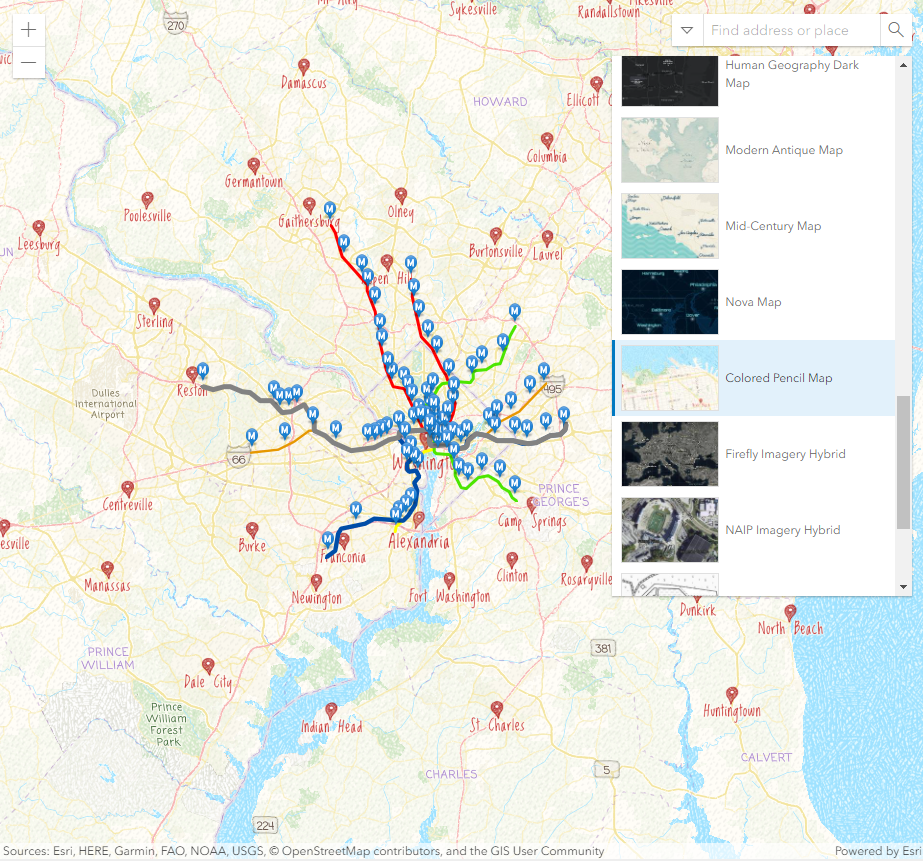Screen dimensions: 923x861
Task: Click the zoom in plus button
Action: pos(28,30)
